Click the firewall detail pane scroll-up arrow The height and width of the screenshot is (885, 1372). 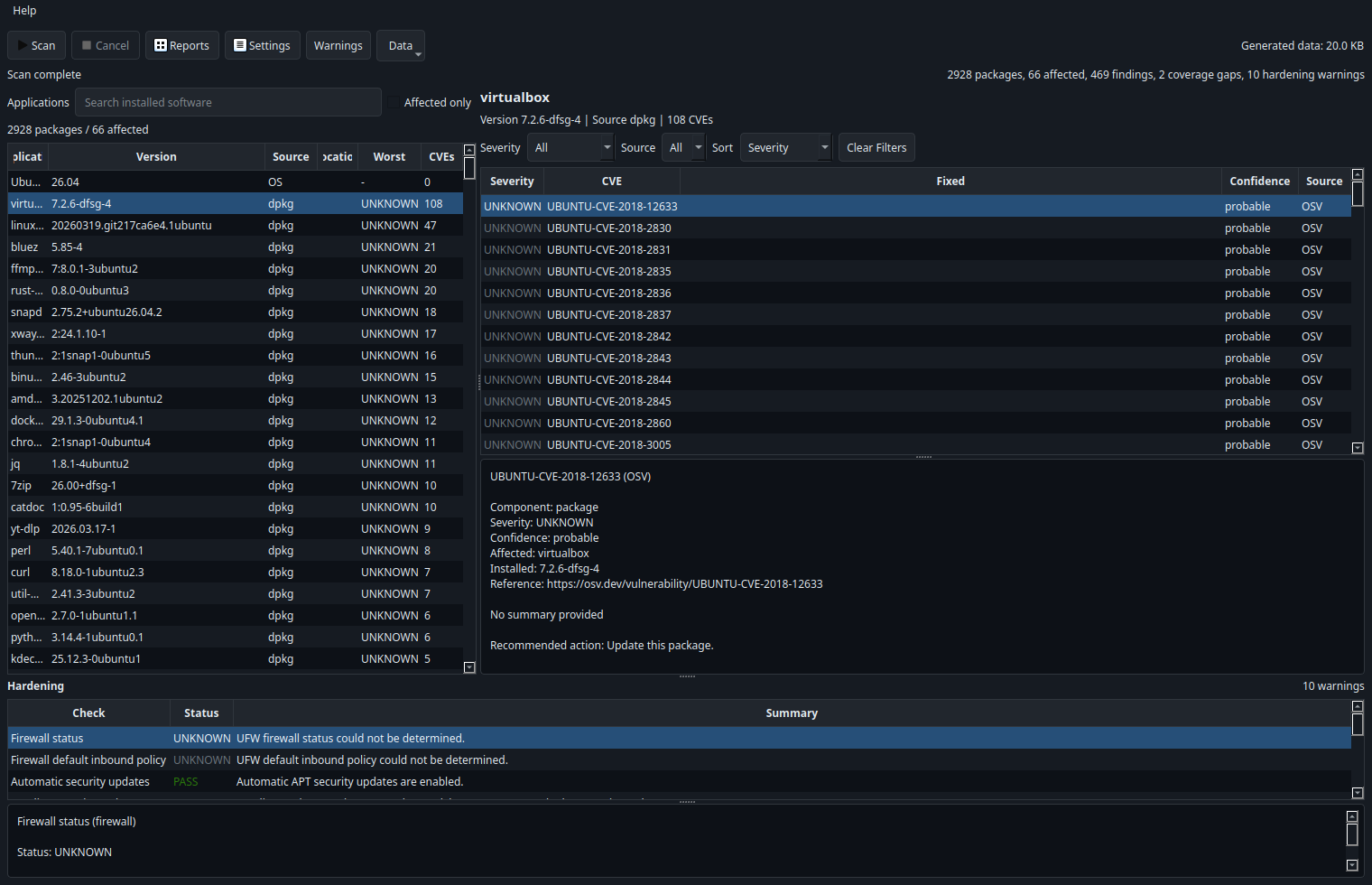click(1352, 816)
